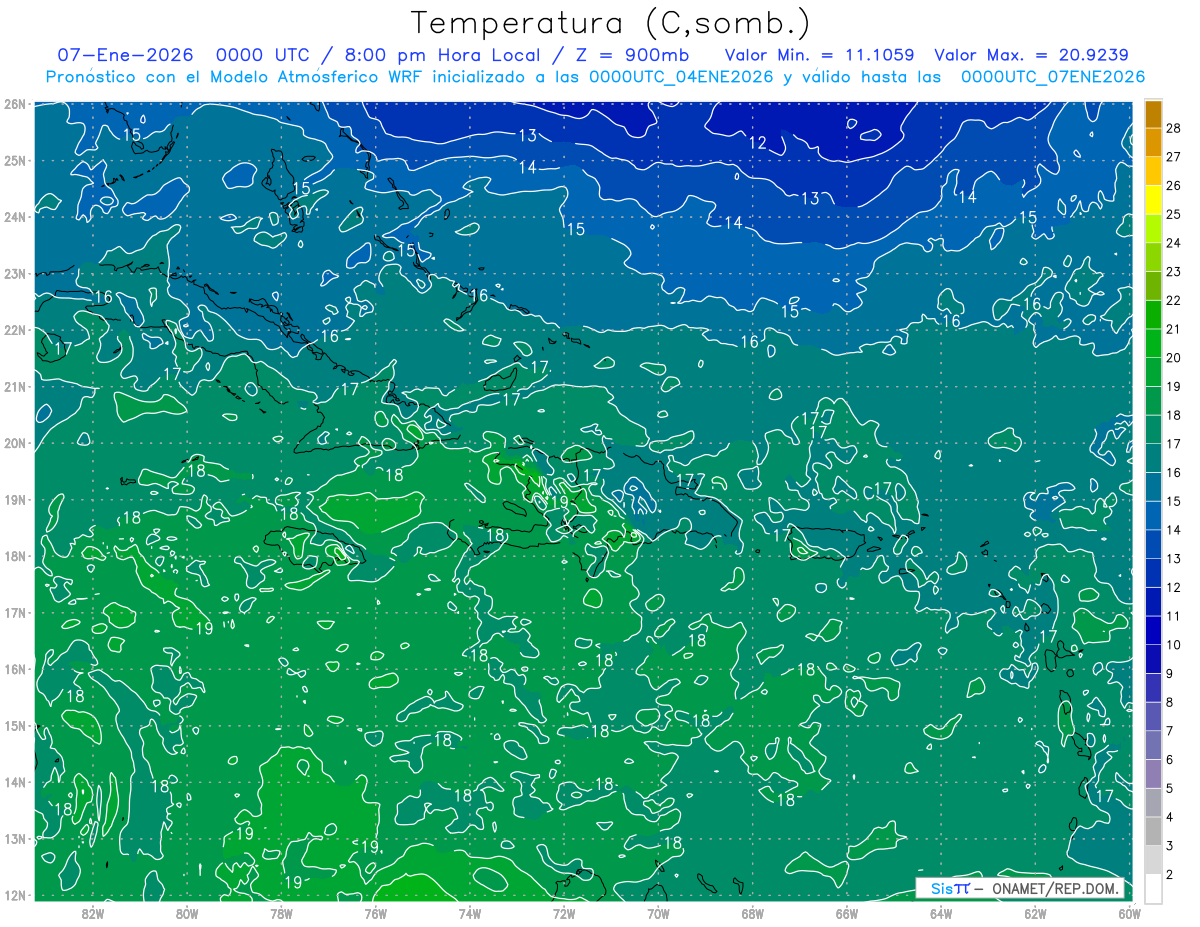Click green colorbar swatch between 20 and 21
This screenshot has width=1200, height=927.
[1153, 343]
